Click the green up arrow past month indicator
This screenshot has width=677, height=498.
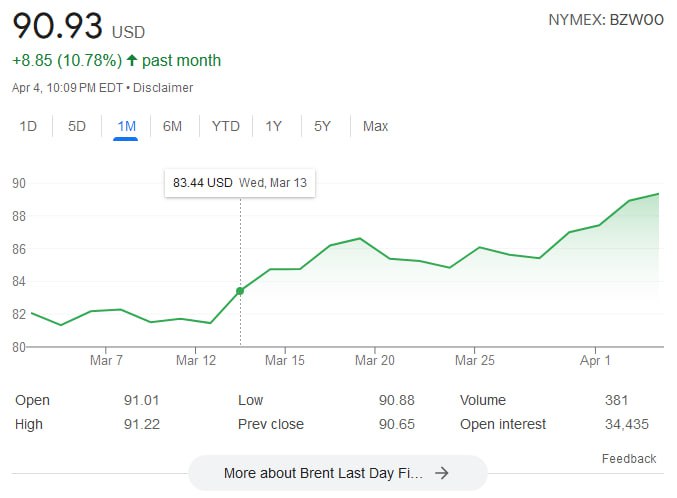click(131, 61)
